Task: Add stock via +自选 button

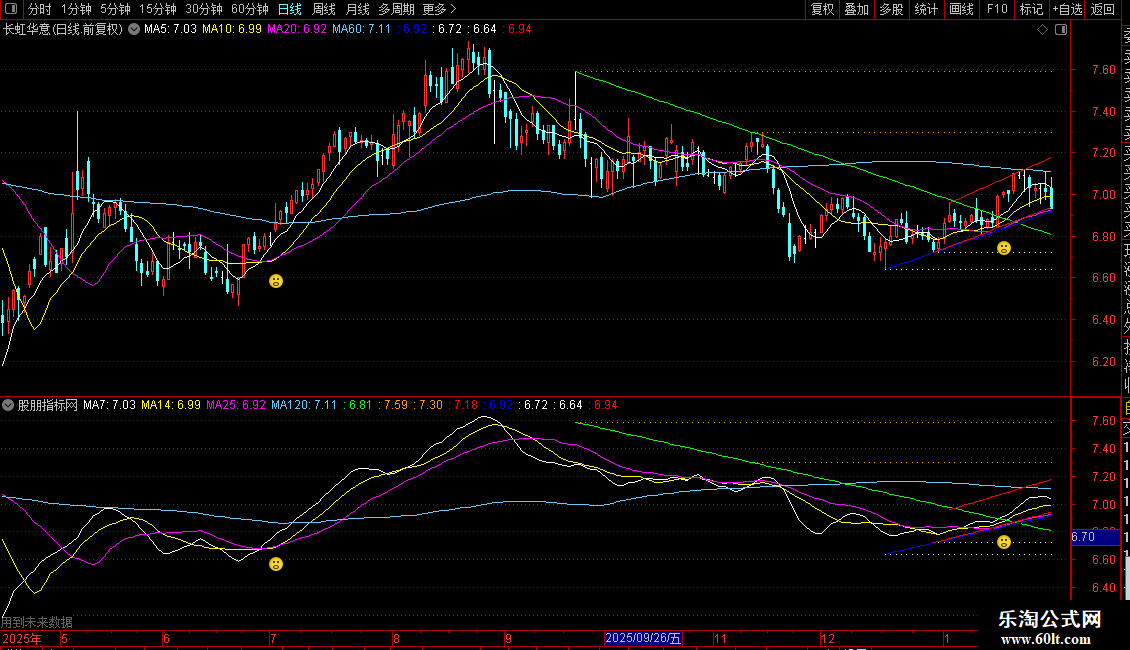Action: coord(1067,9)
